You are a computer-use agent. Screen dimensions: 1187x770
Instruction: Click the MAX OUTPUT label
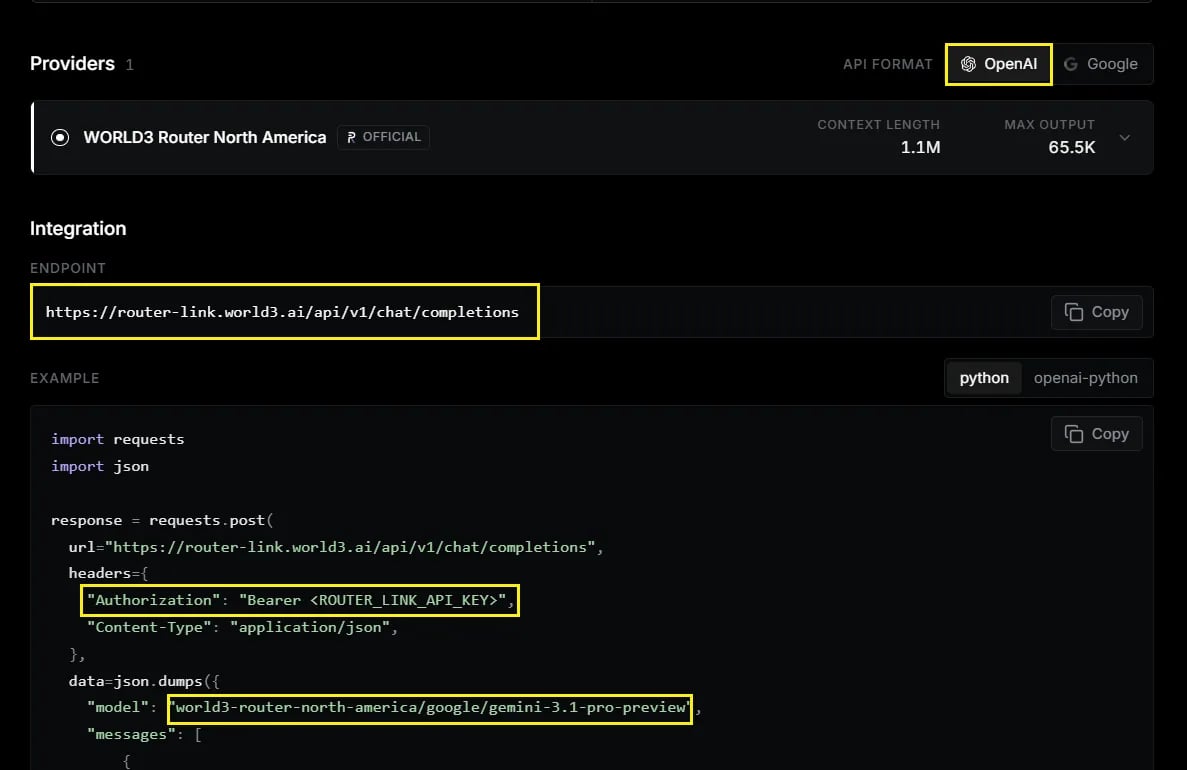click(1049, 124)
